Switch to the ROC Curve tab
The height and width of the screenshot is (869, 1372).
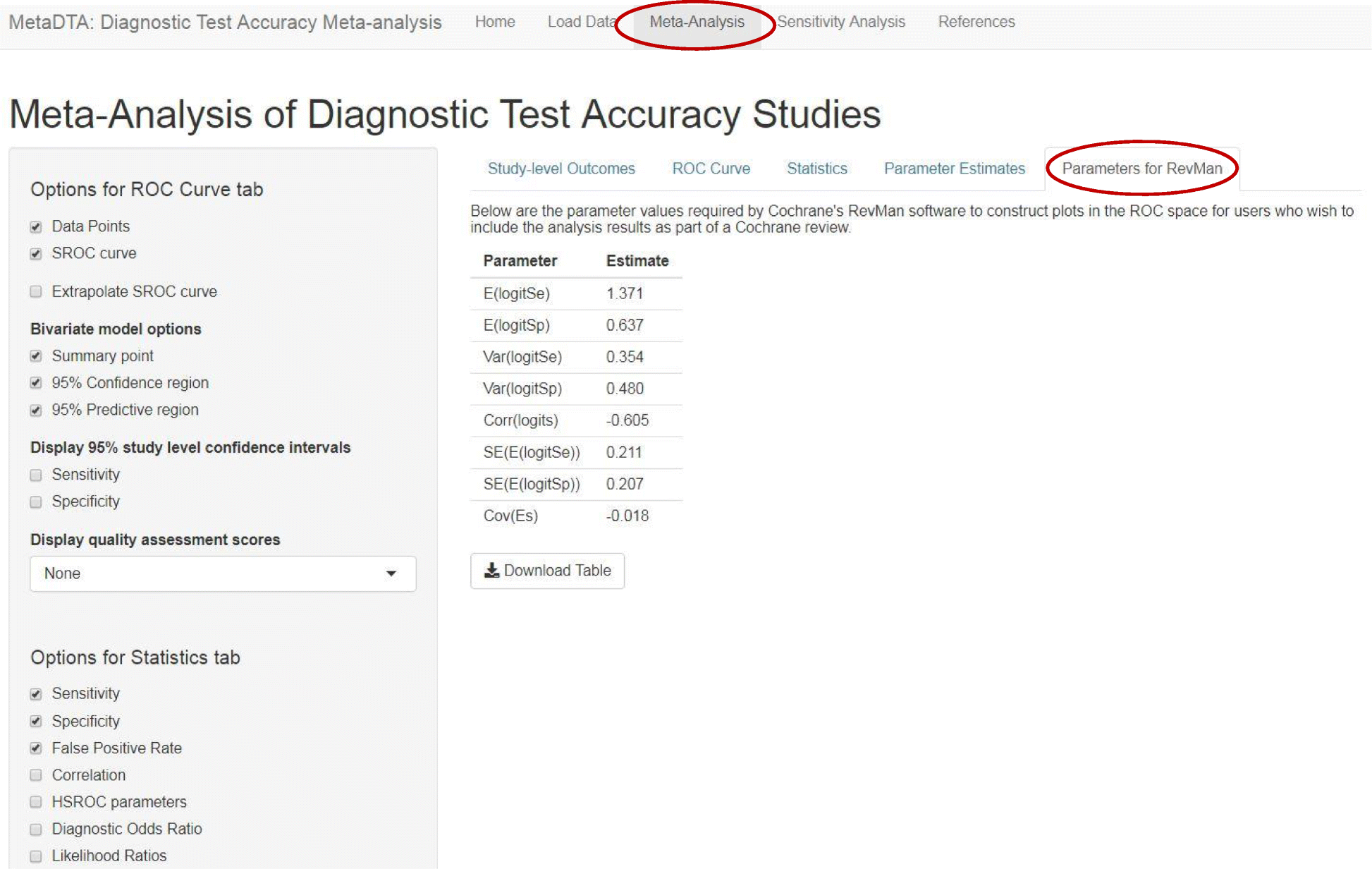[x=711, y=169]
